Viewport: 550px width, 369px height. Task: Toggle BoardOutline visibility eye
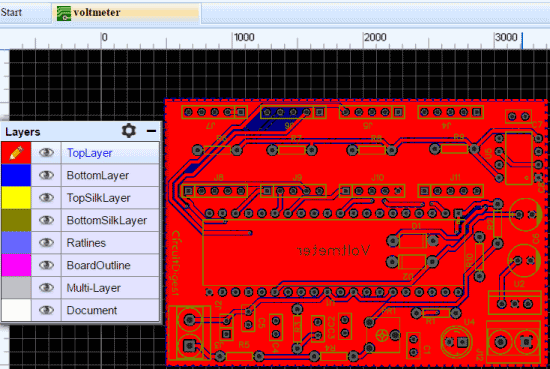(x=46, y=265)
